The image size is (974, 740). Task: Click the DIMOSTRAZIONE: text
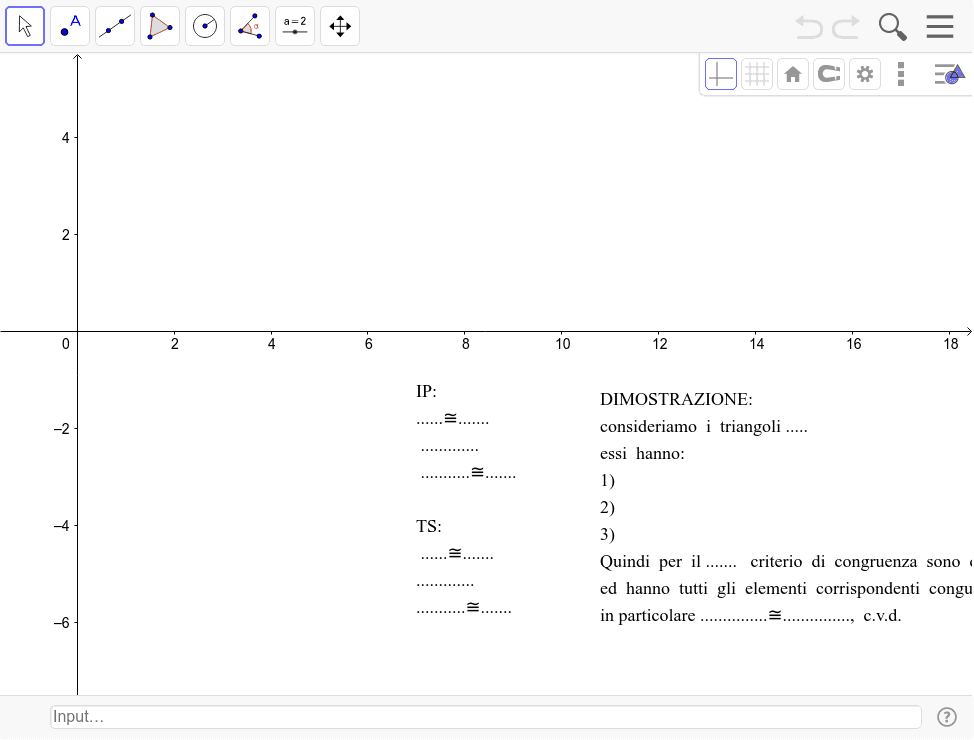point(676,400)
